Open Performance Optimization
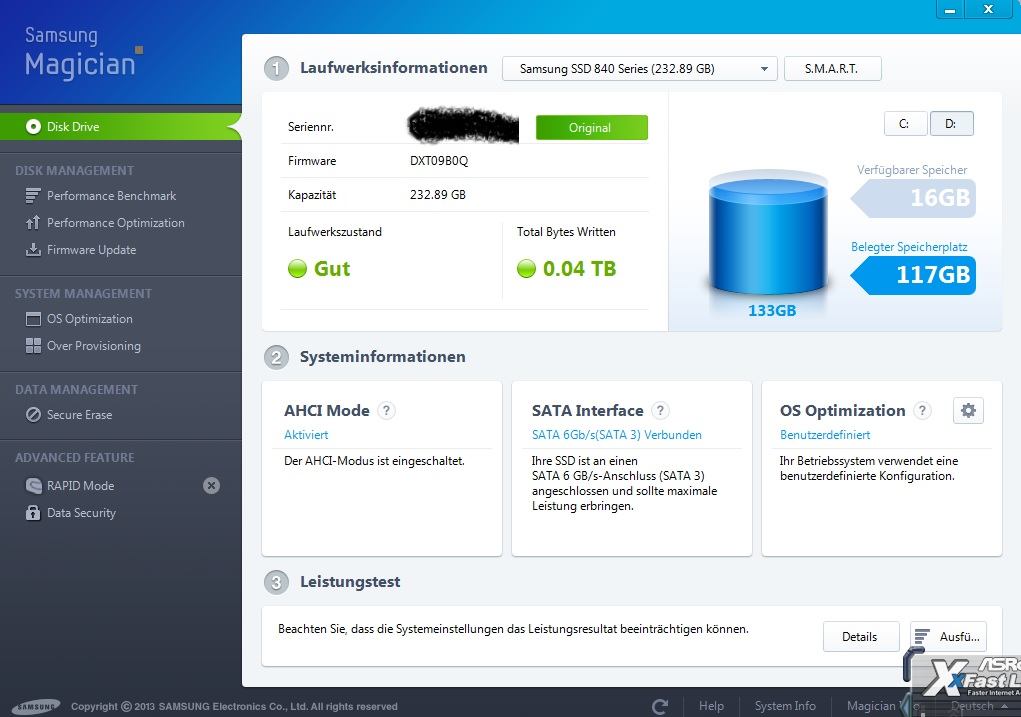 click(105, 223)
